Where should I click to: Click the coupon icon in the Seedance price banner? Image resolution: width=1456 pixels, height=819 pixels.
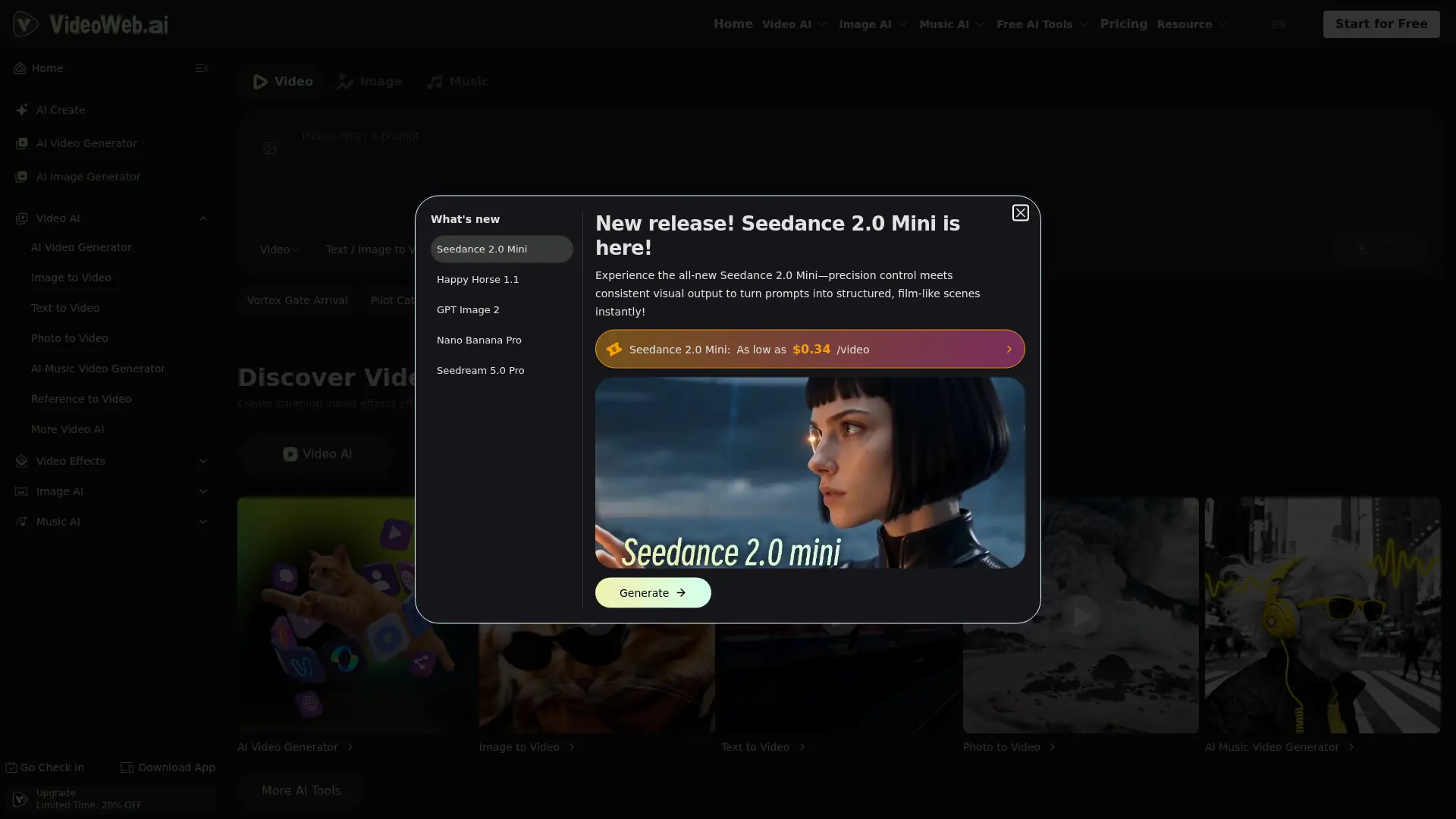tap(613, 349)
